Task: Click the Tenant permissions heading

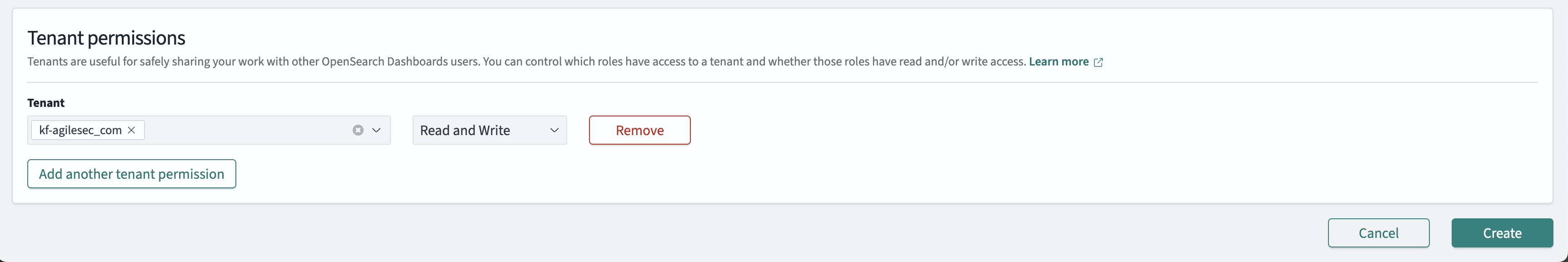Action: [x=106, y=38]
